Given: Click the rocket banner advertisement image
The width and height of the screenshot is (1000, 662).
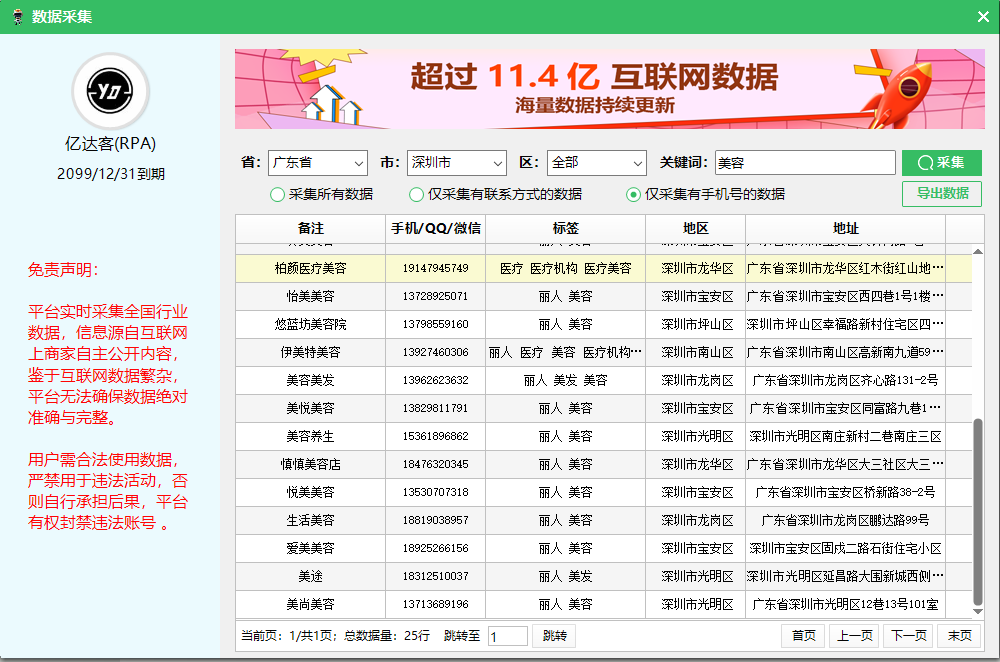Looking at the screenshot, I should 608,89.
